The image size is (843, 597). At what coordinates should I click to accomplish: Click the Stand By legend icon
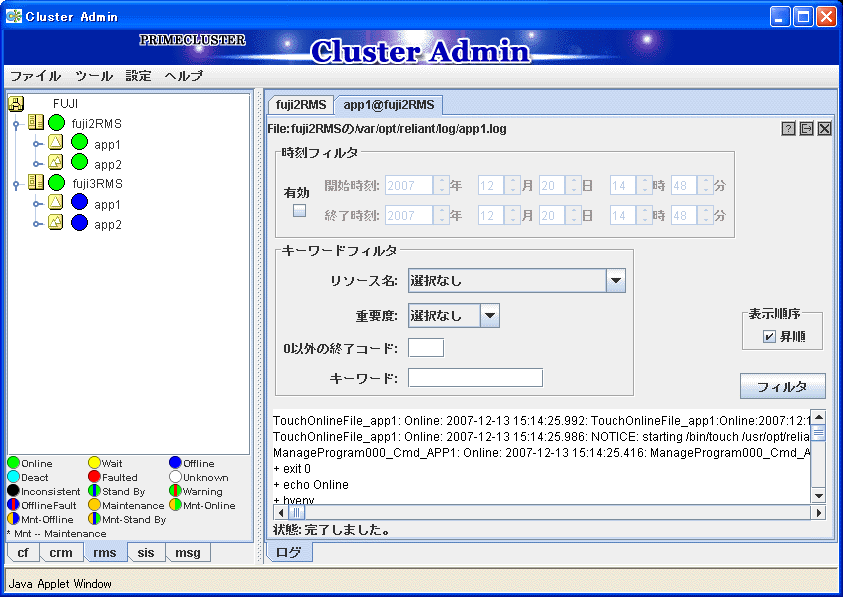point(94,491)
